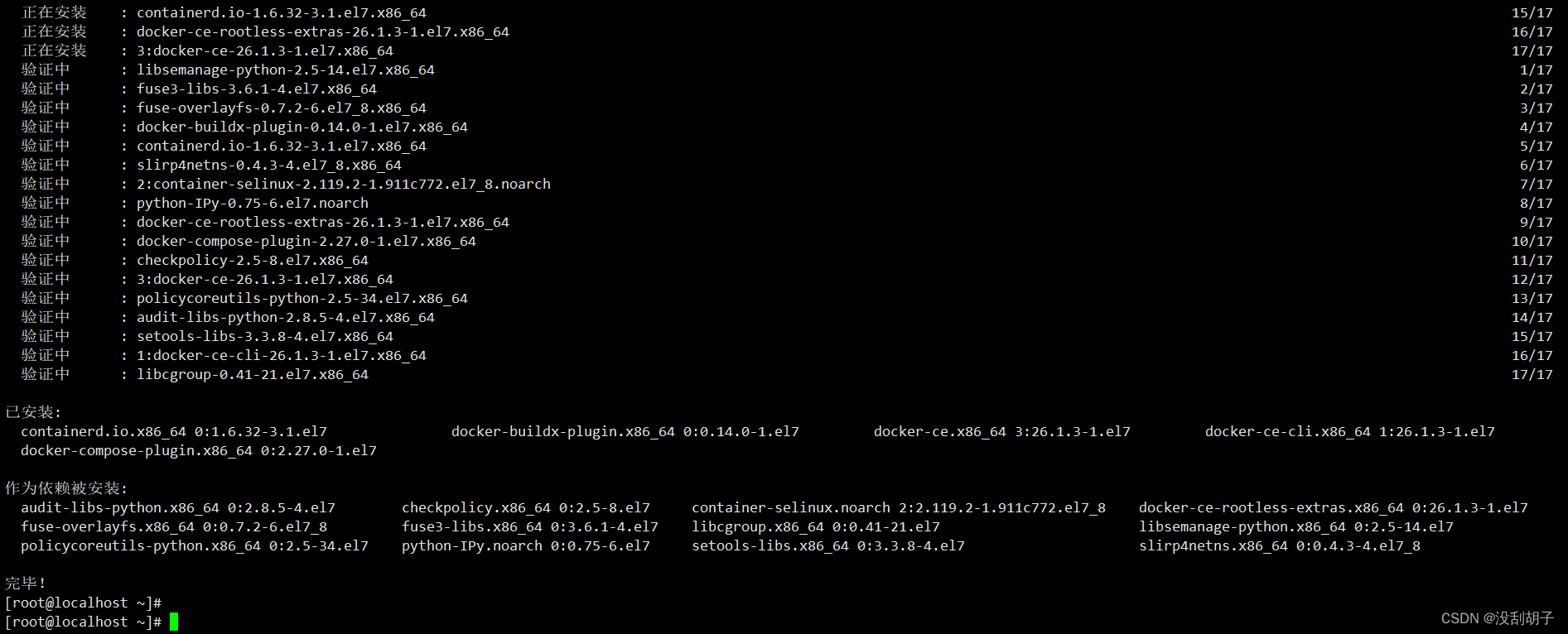Click python-IPy-0.75-6.el7.noarch verifying line
Viewport: 1568px width, 634px height.
coord(787,203)
